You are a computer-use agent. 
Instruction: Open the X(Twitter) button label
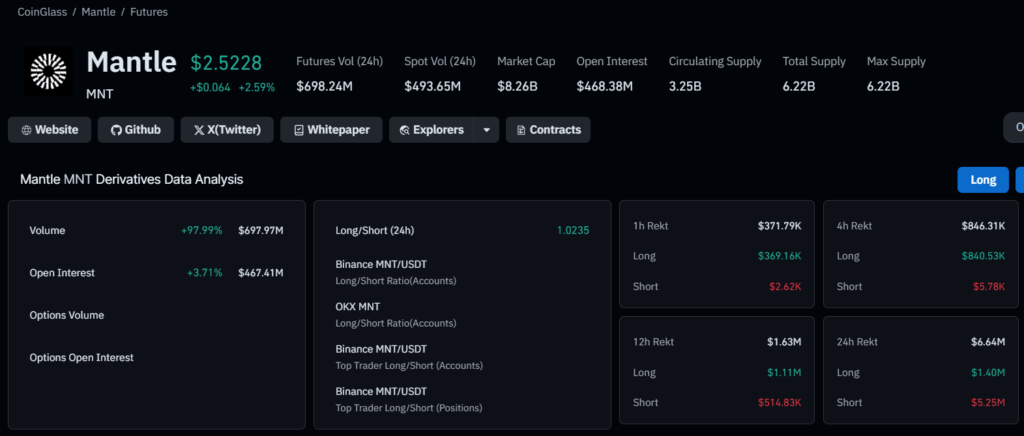pos(234,130)
